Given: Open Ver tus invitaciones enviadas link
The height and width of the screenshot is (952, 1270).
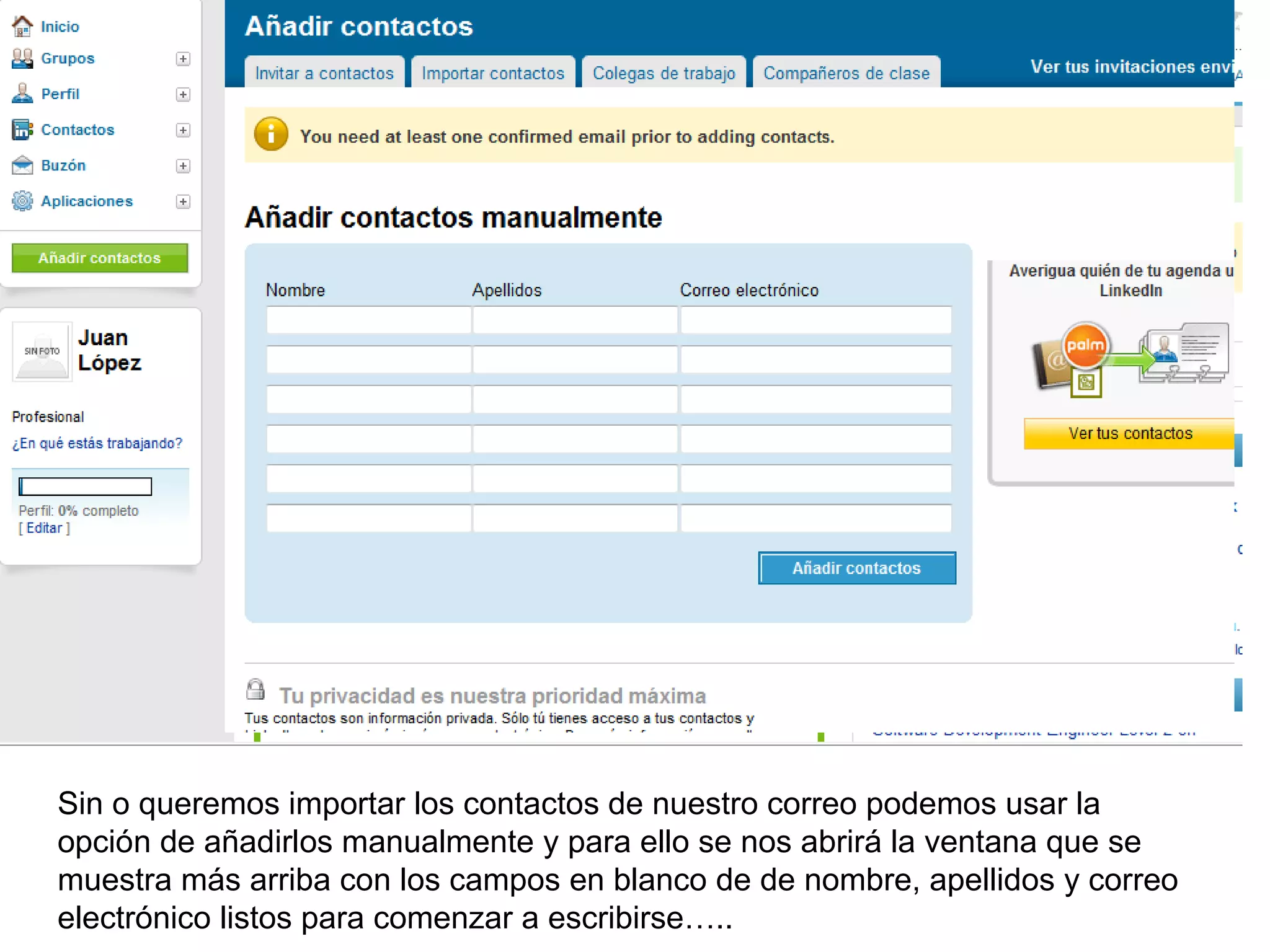Looking at the screenshot, I should [x=1132, y=66].
